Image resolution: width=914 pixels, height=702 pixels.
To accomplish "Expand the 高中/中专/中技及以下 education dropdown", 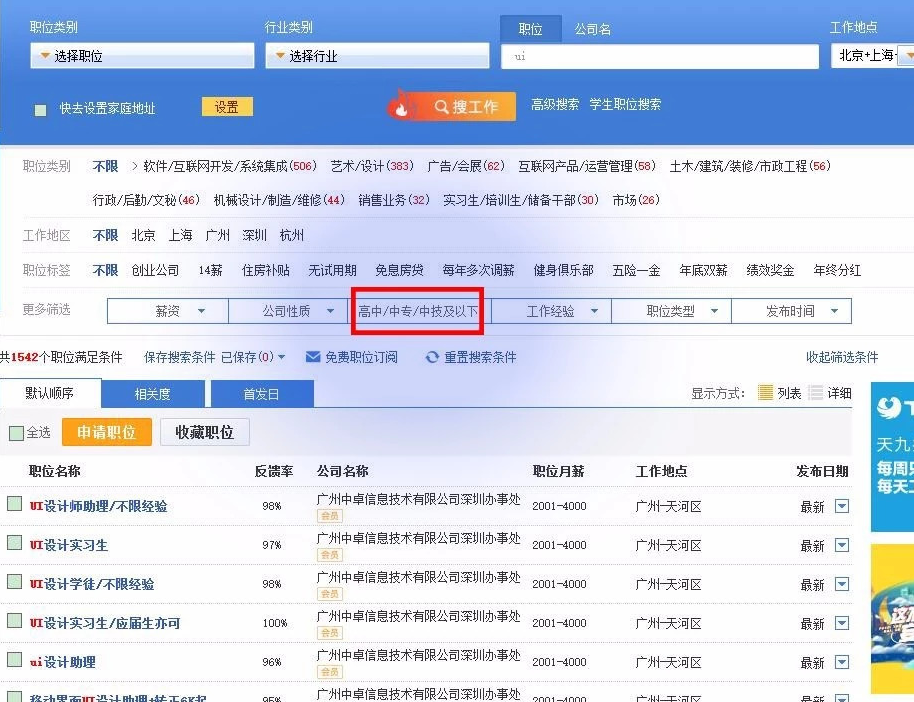I will tap(417, 311).
